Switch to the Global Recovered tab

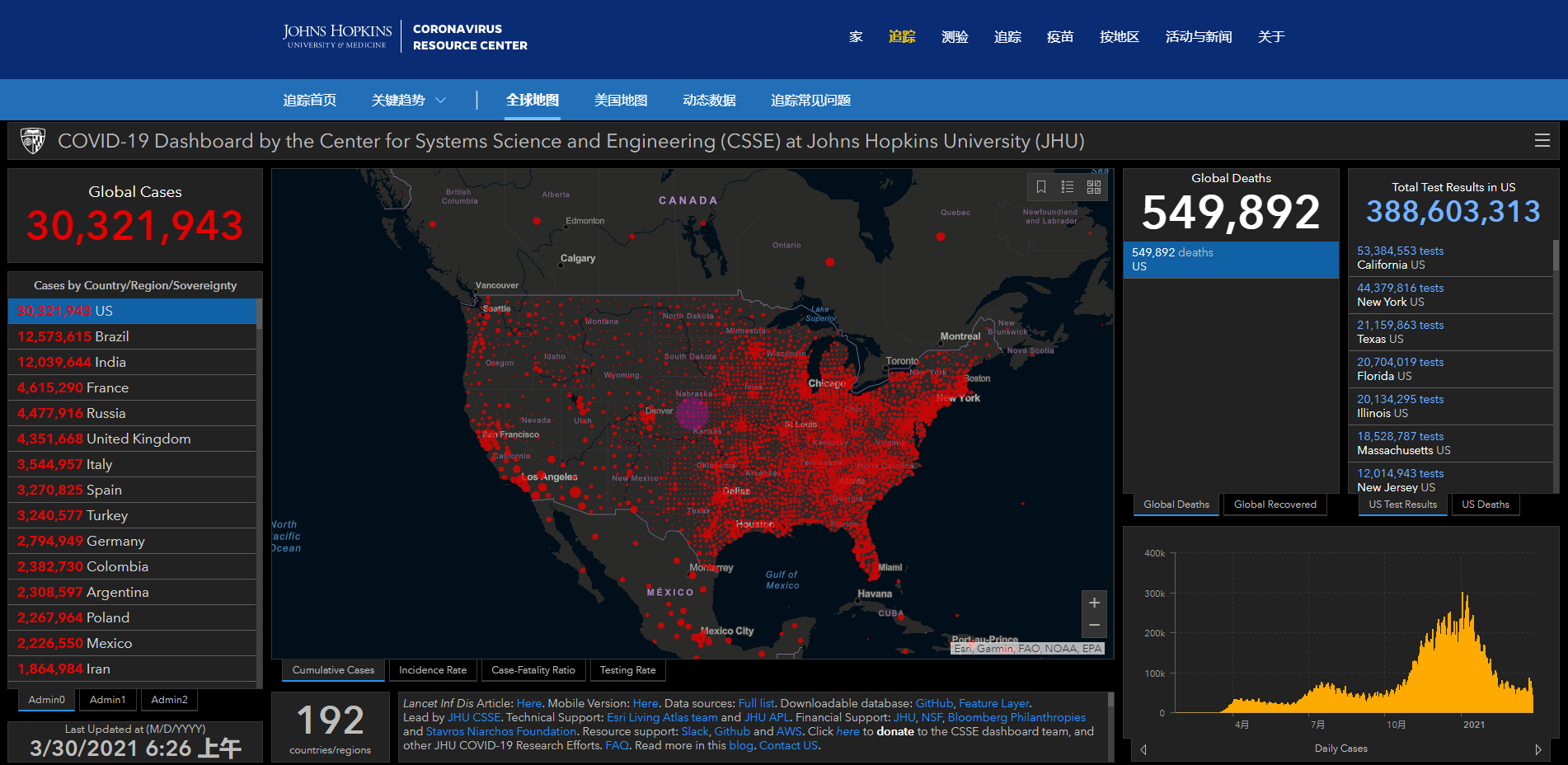pyautogui.click(x=1275, y=505)
